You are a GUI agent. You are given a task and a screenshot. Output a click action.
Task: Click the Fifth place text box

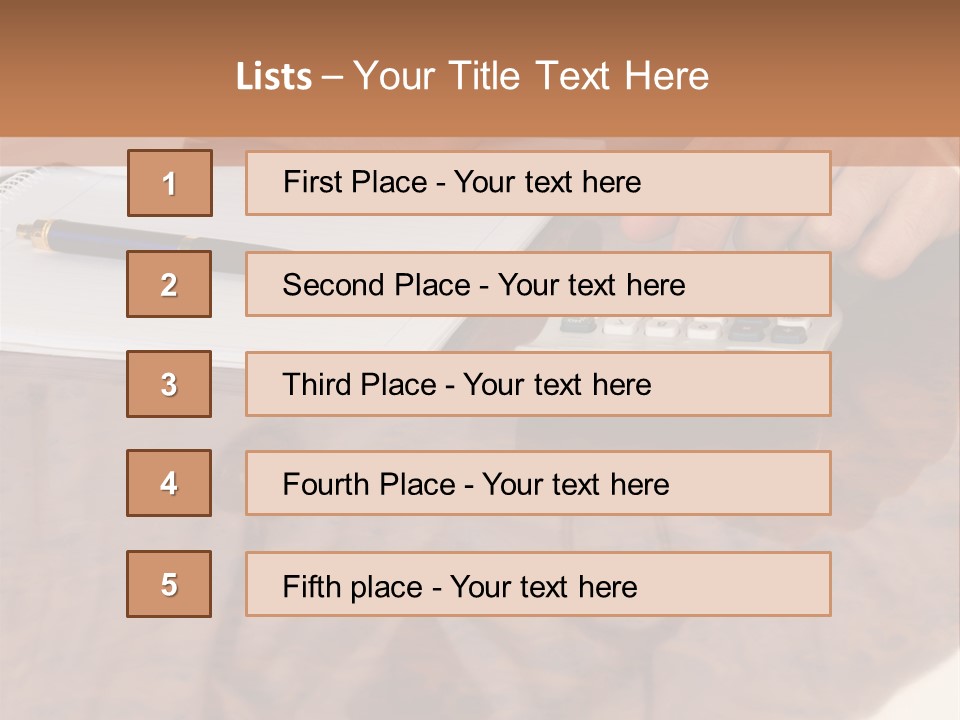point(538,584)
